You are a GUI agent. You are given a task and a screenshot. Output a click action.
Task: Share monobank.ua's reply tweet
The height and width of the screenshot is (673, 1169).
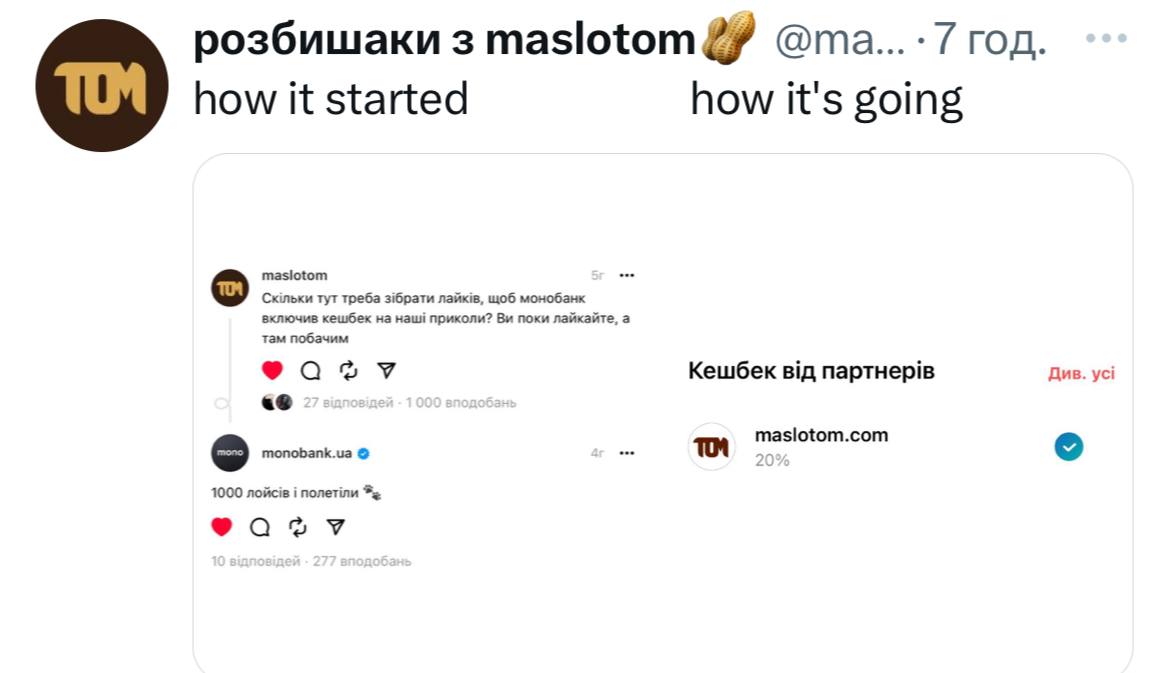336,526
